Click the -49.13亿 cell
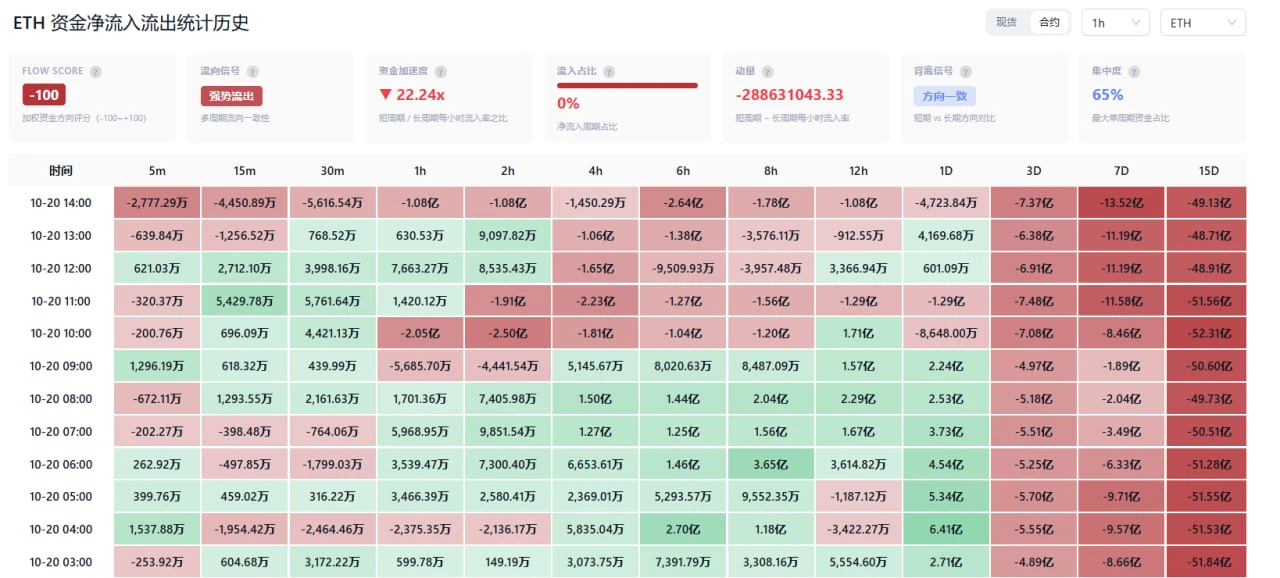This screenshot has height=578, width=1280. coord(1208,203)
